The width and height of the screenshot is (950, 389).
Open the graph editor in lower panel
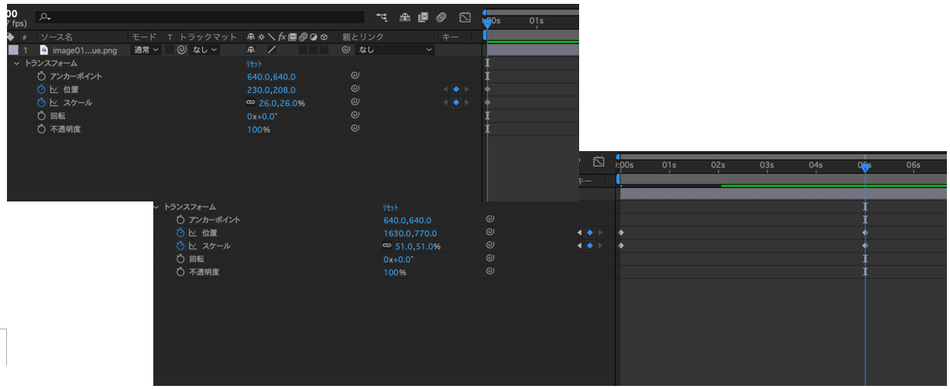click(599, 162)
